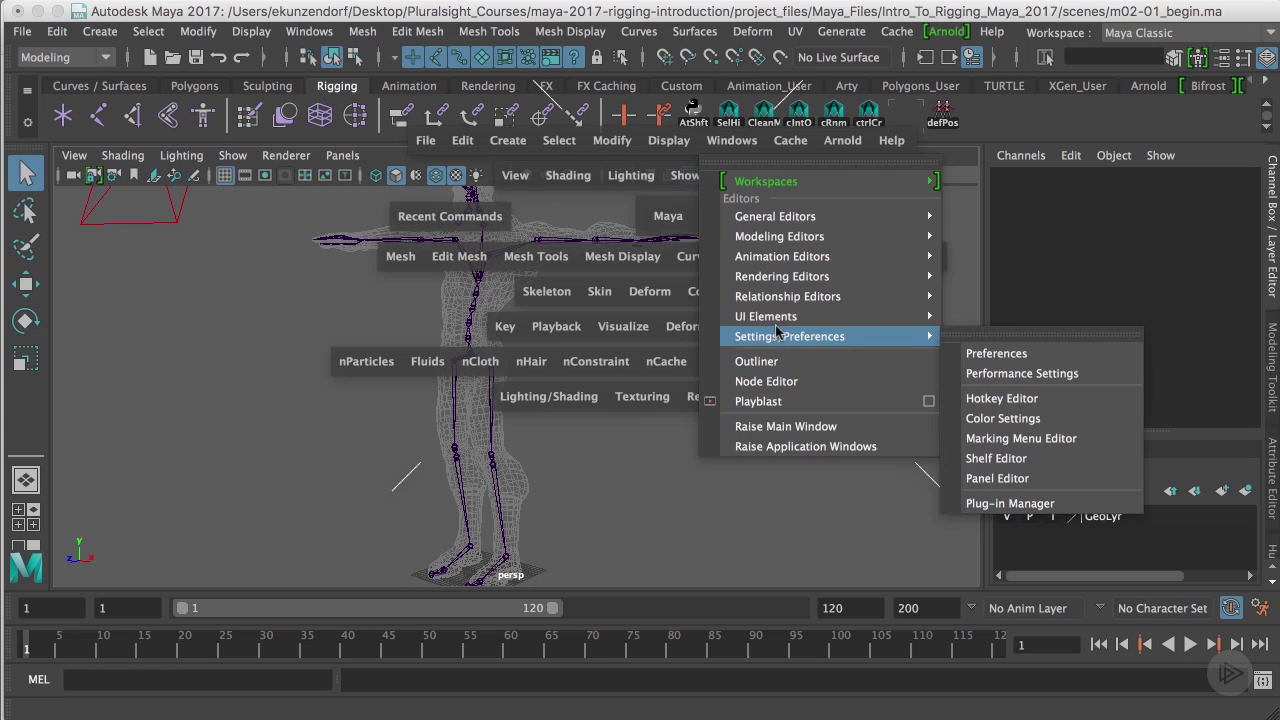The width and height of the screenshot is (1280, 720).
Task: Open the No Character Set dropdown
Action: (1164, 608)
